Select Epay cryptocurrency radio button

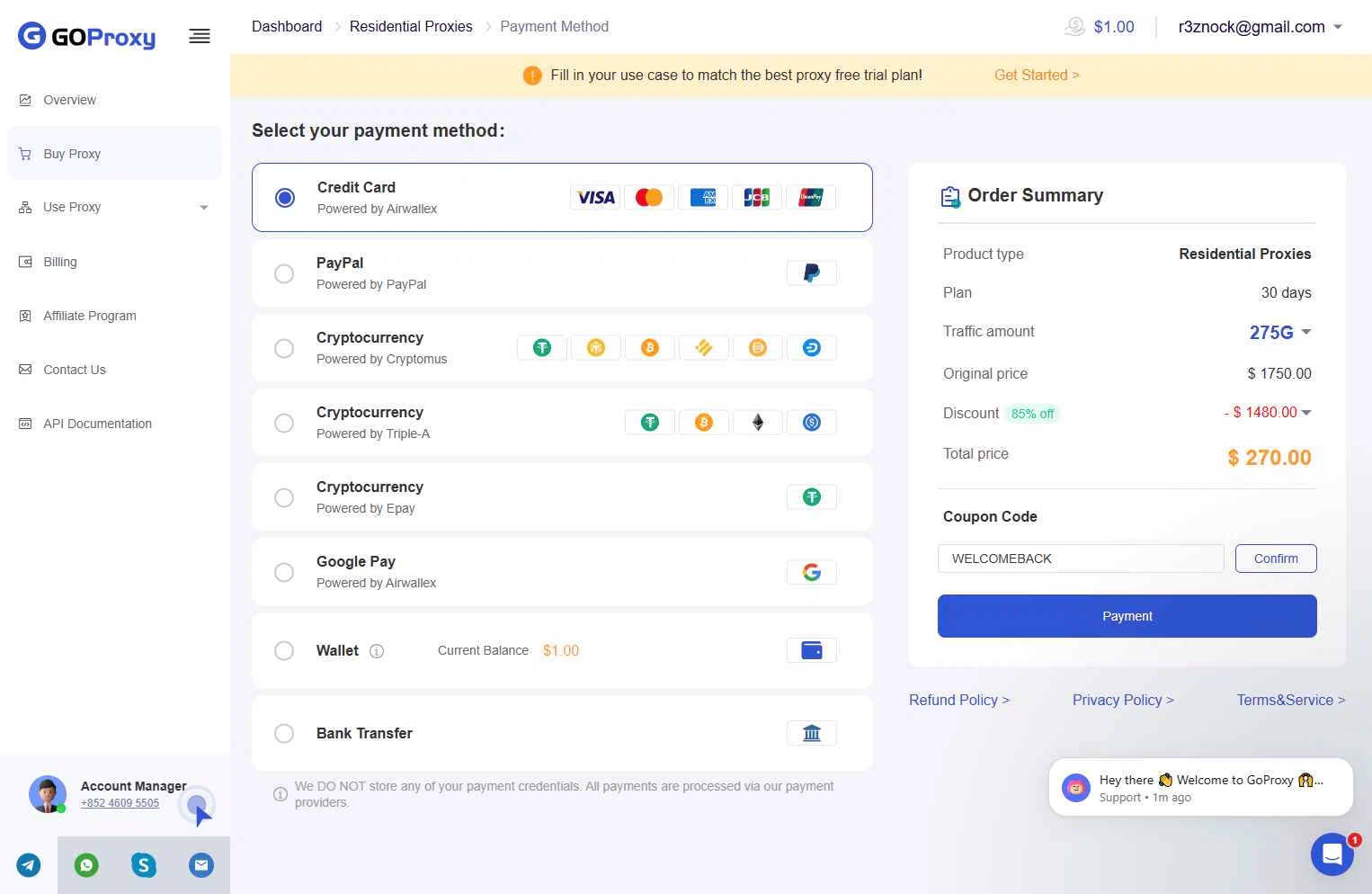pos(284,497)
